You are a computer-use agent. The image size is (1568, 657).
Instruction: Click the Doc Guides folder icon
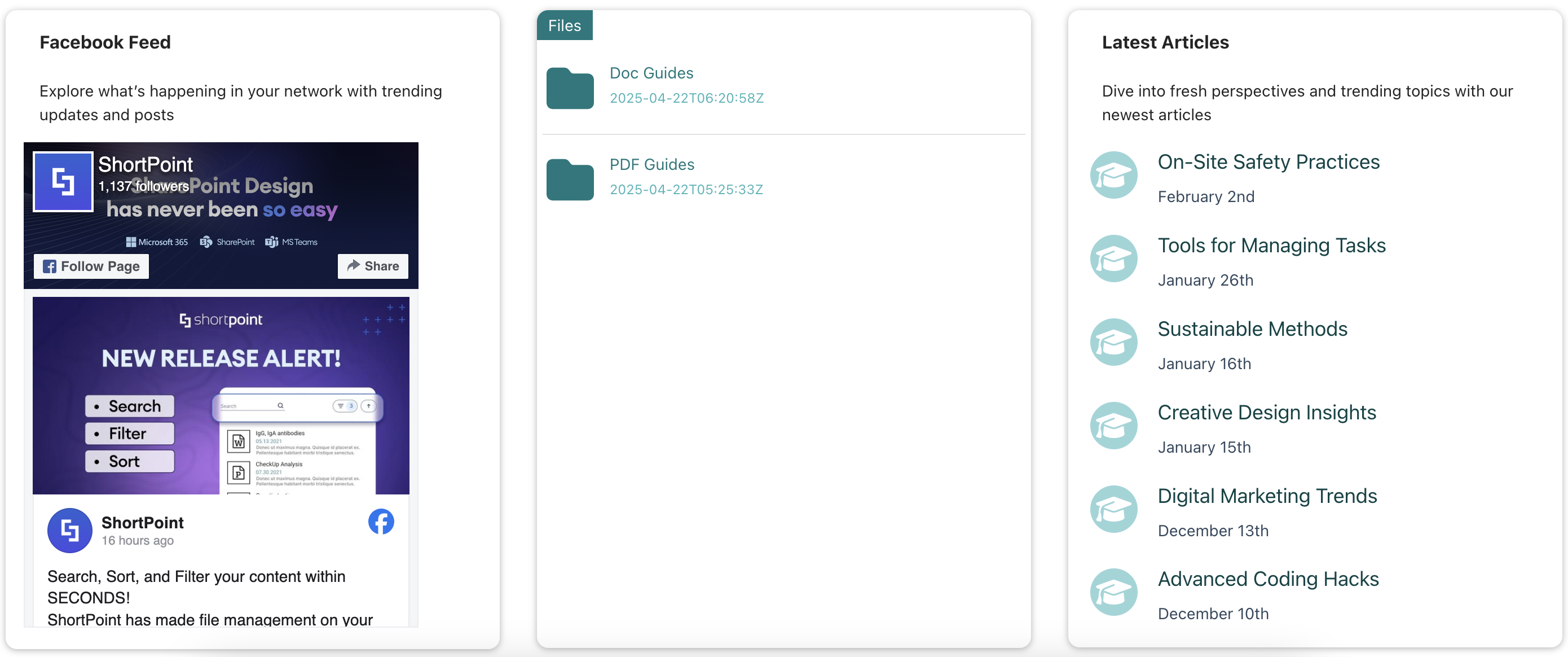pyautogui.click(x=570, y=88)
